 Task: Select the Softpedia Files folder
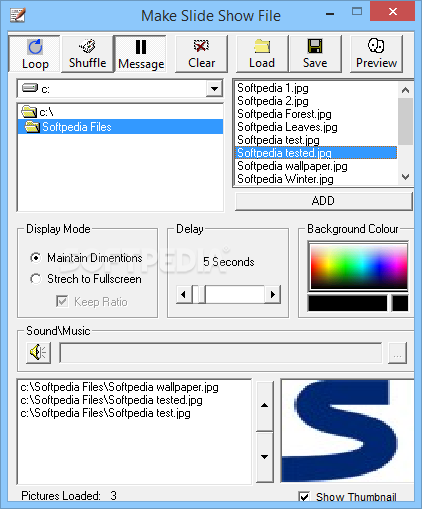[120, 127]
